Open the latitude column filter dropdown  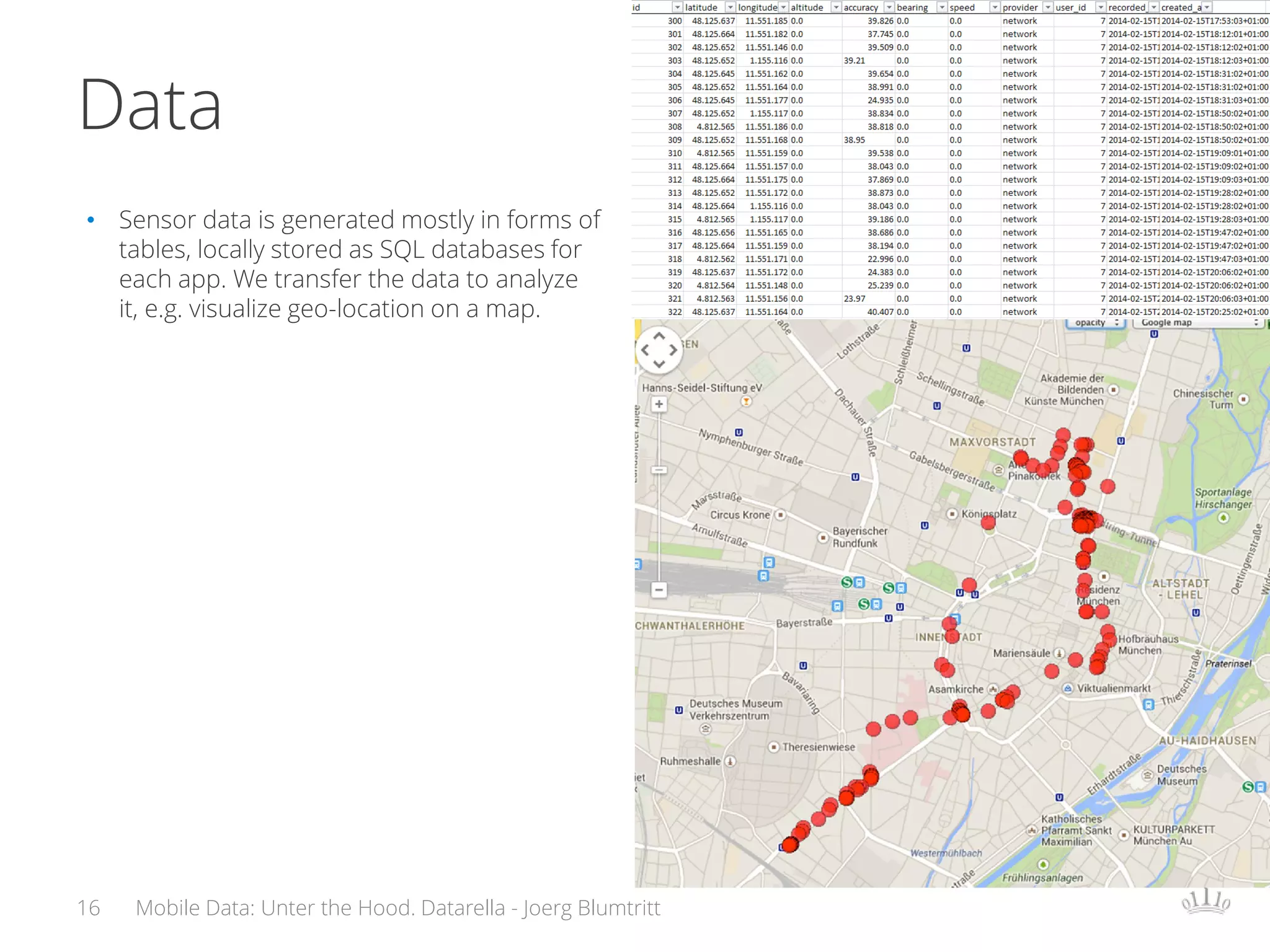(730, 7)
